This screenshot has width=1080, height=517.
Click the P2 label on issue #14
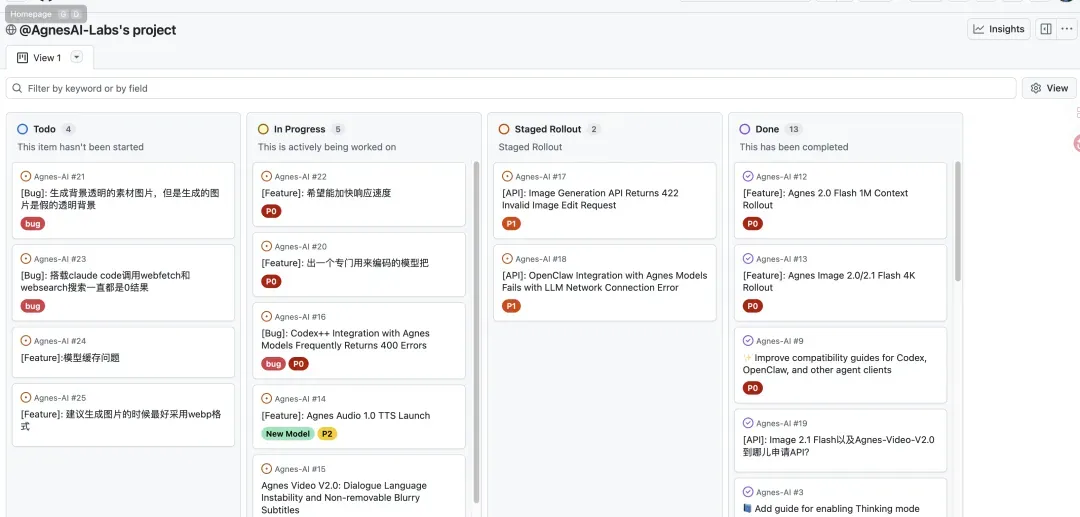[x=327, y=434]
